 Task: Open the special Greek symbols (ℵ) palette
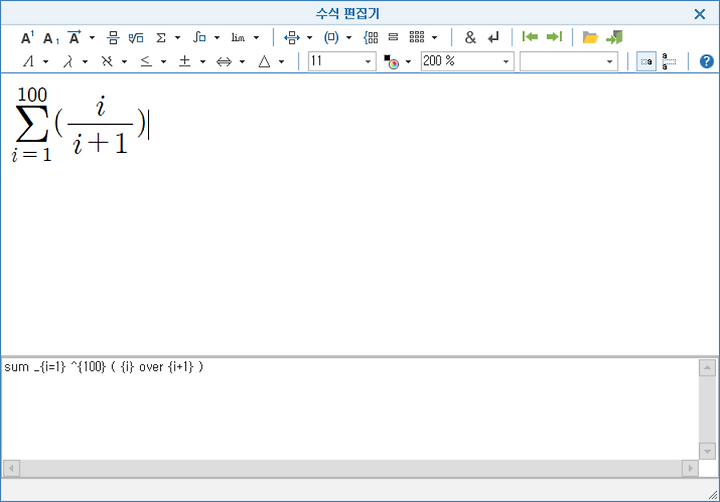[x=107, y=62]
